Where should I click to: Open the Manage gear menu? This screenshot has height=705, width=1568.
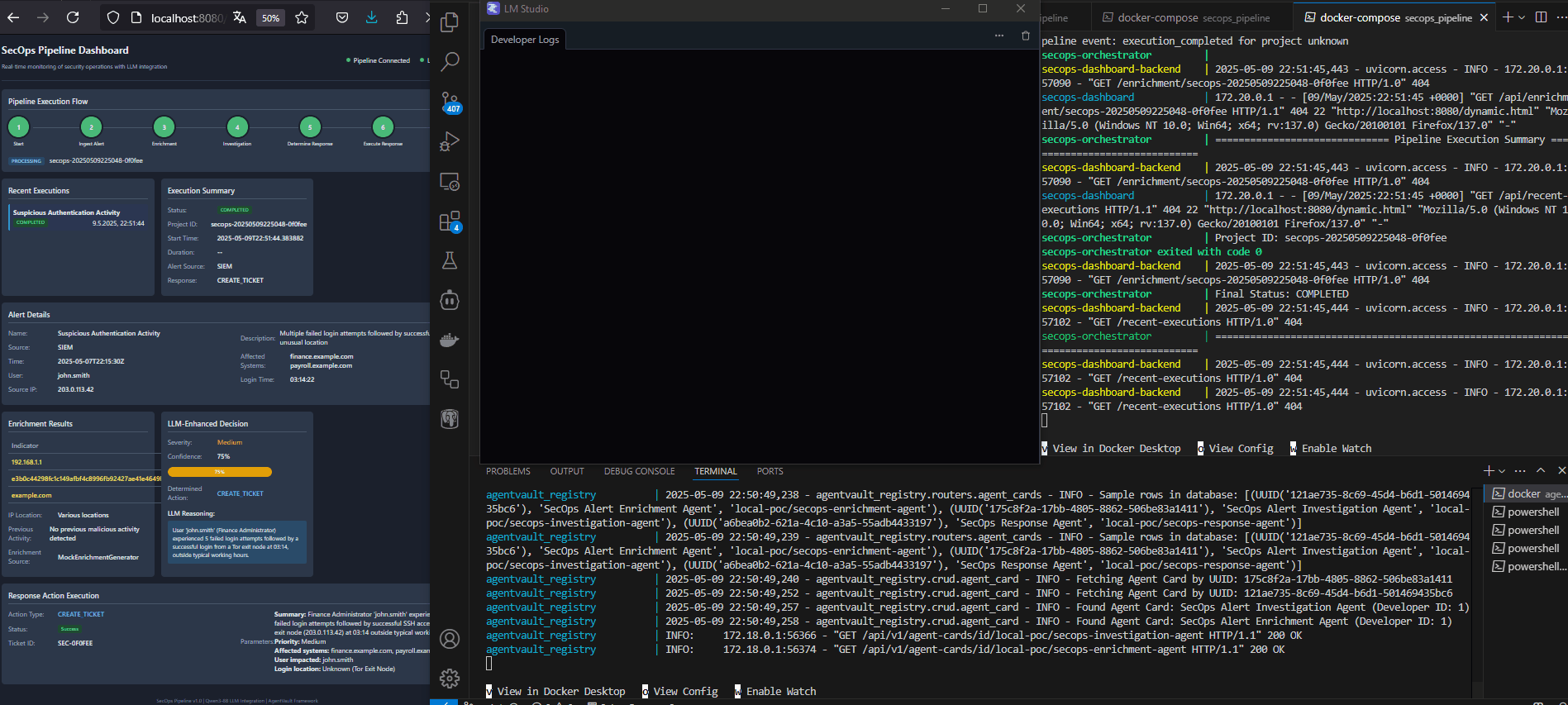(x=450, y=679)
